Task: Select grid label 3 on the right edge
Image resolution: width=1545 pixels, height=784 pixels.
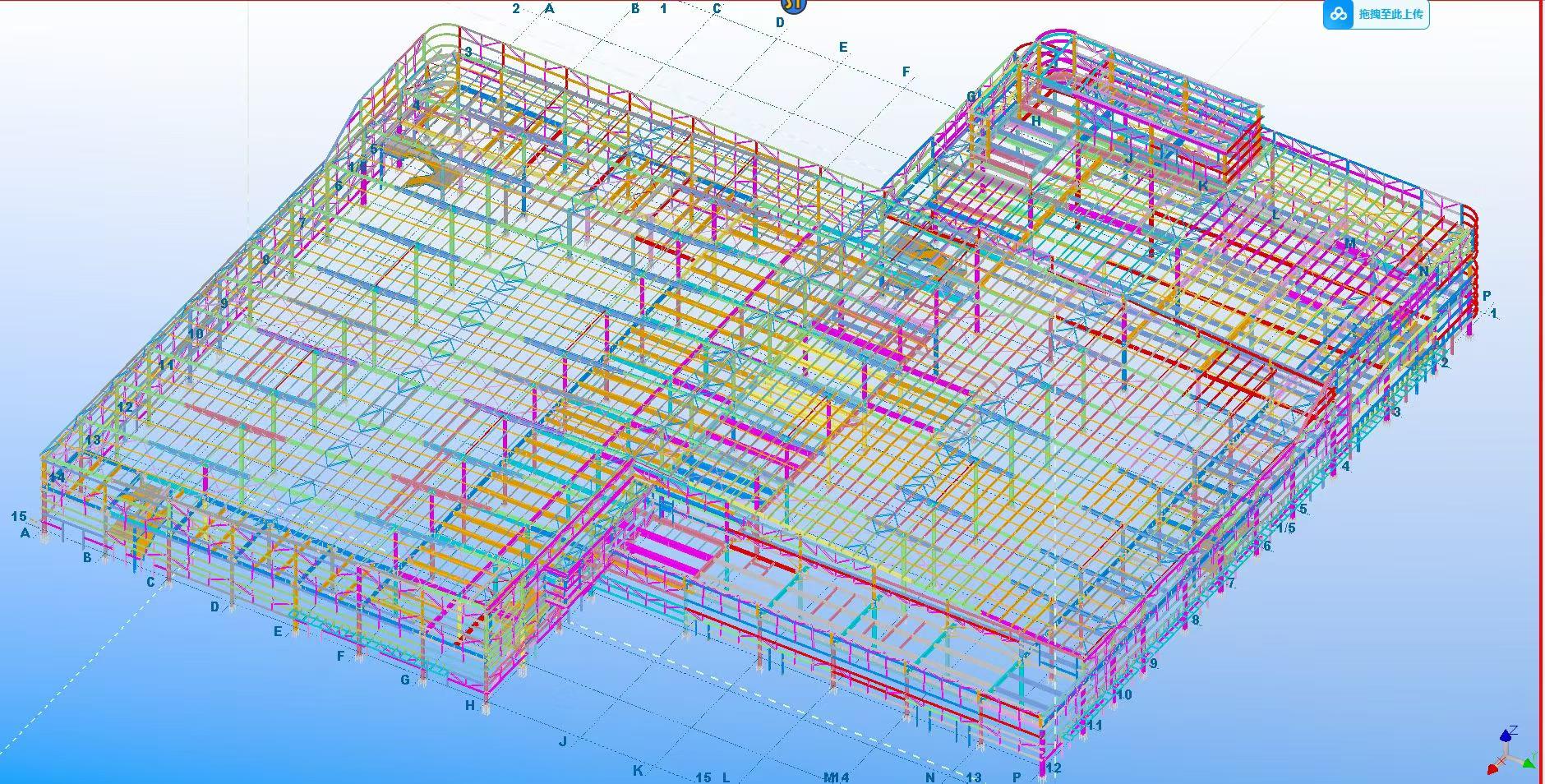Action: point(1396,412)
